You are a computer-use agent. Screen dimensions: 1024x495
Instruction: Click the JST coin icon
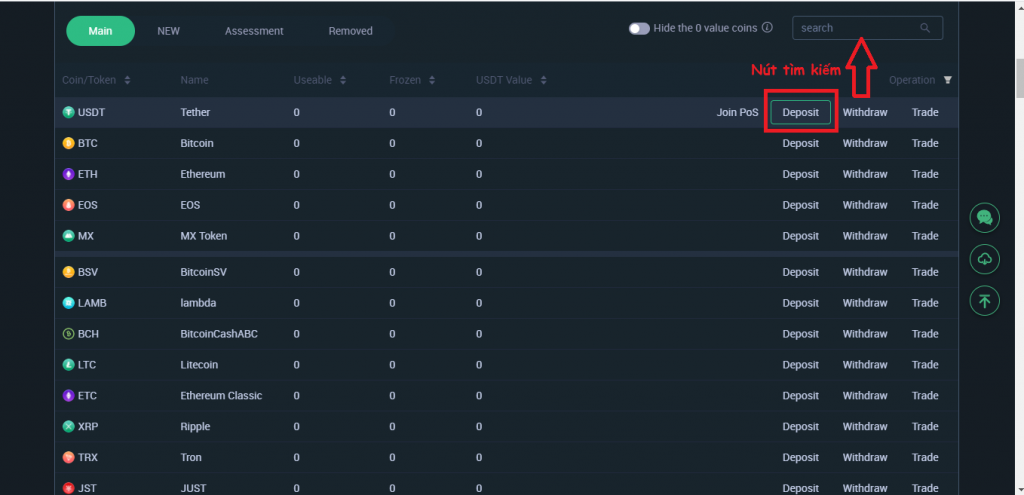(68, 488)
